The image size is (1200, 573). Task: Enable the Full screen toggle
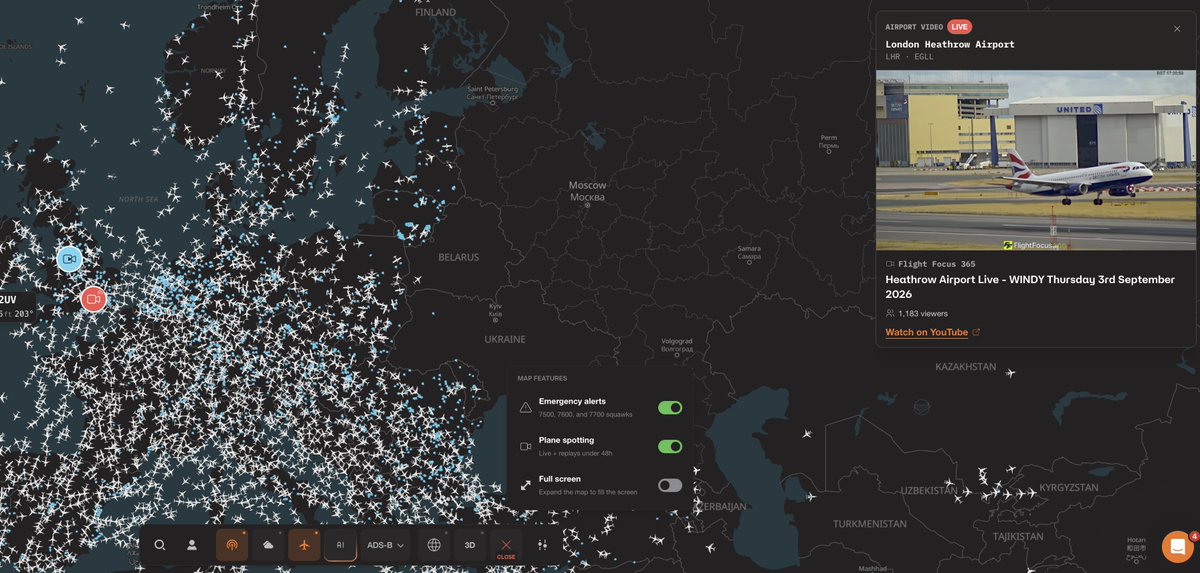[x=670, y=485]
